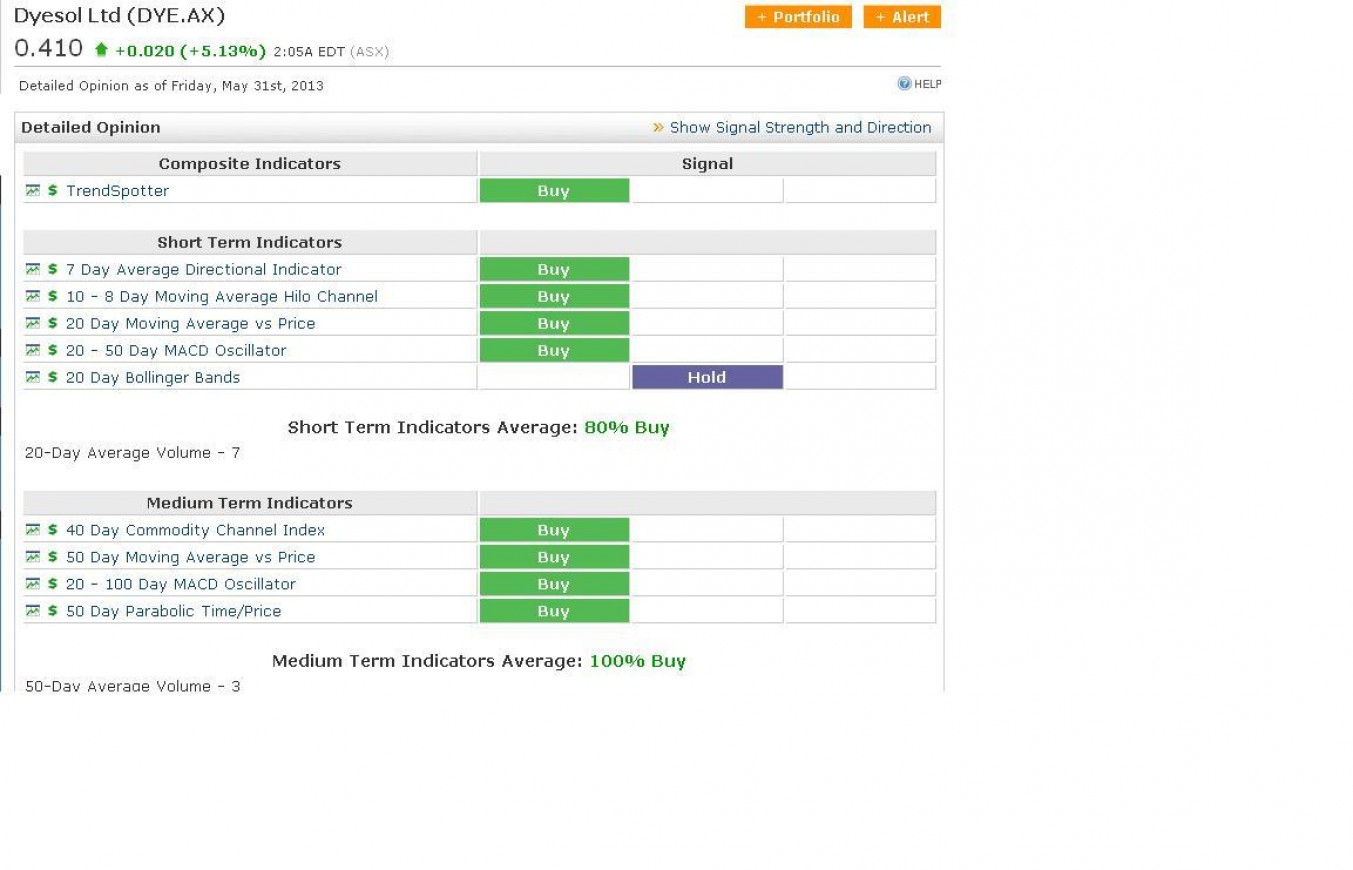Click the 80% Buy short term average
The width and height of the screenshot is (1353, 870).
click(627, 427)
